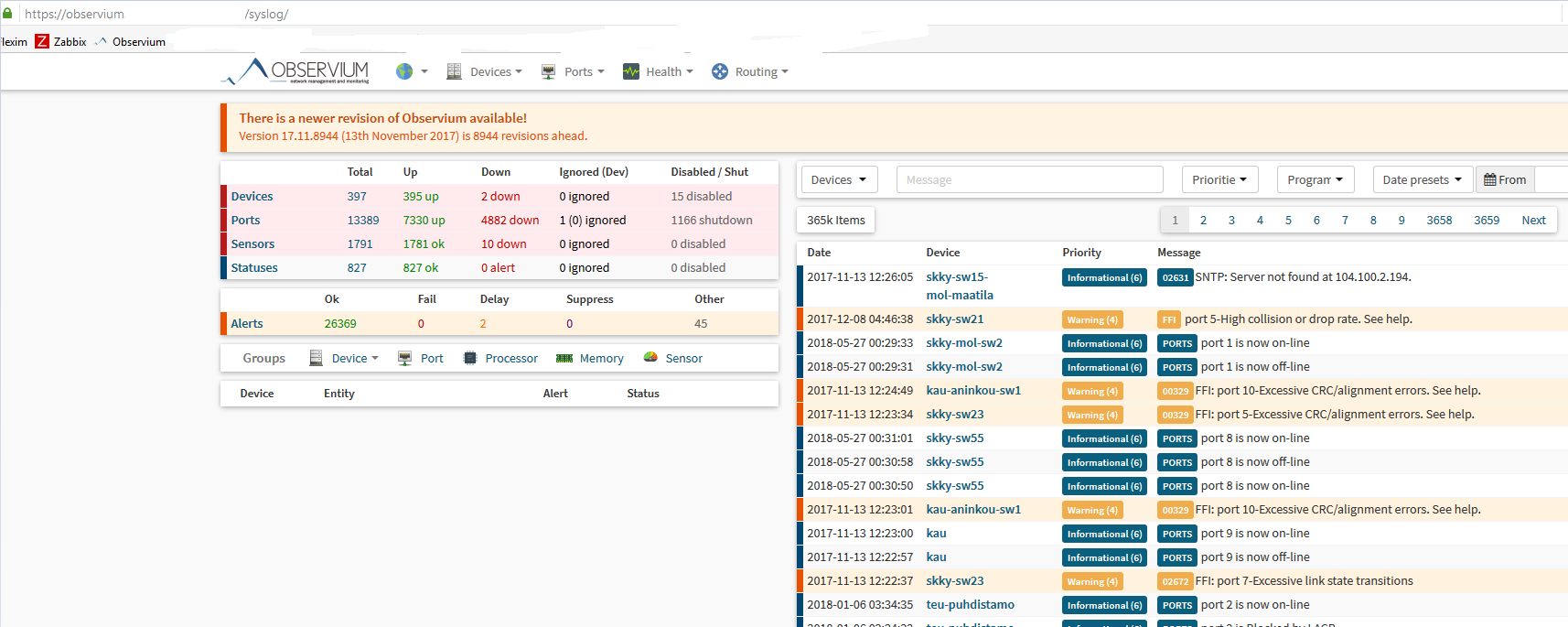Go to syslog page 3658
1568x627 pixels.
[x=1439, y=220]
